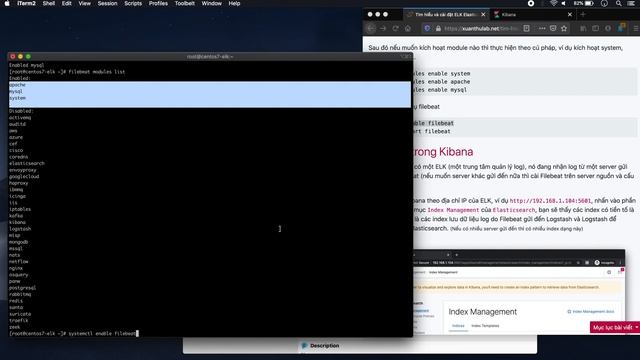
Task: Close the ELK article browser tab
Action: pyautogui.click(x=483, y=14)
